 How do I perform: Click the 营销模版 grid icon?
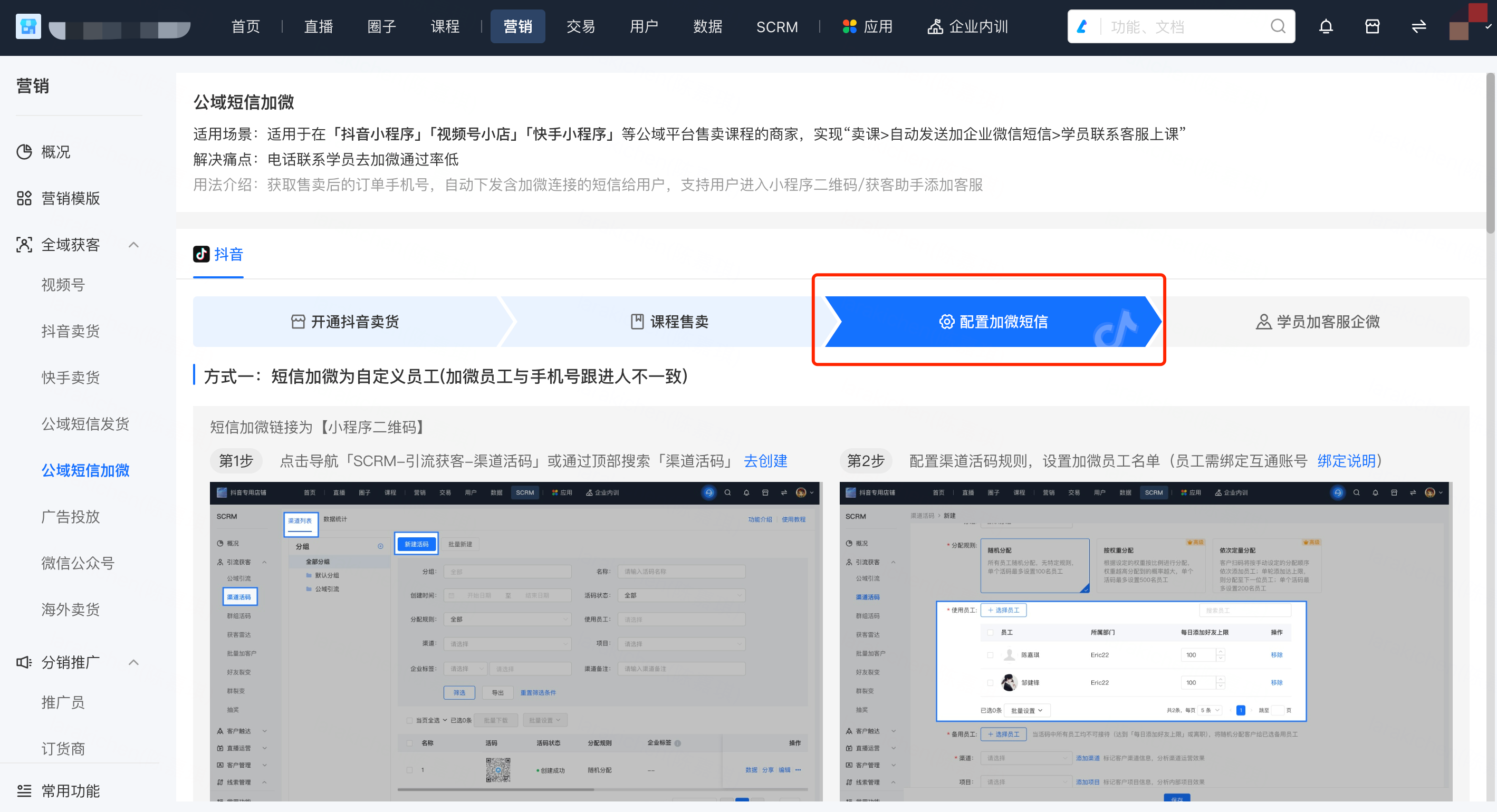coord(24,199)
